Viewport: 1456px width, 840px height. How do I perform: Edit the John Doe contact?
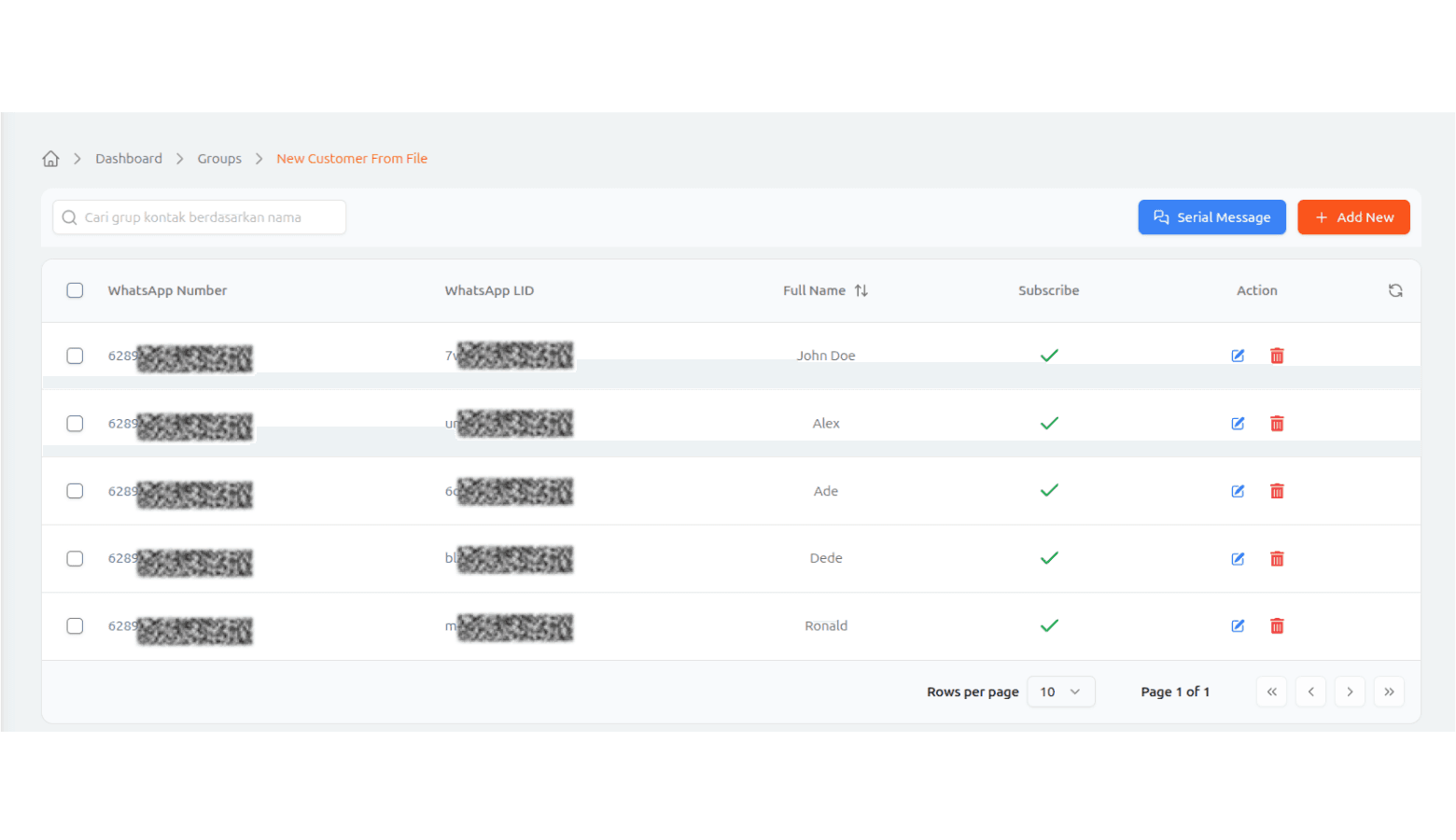click(1238, 356)
